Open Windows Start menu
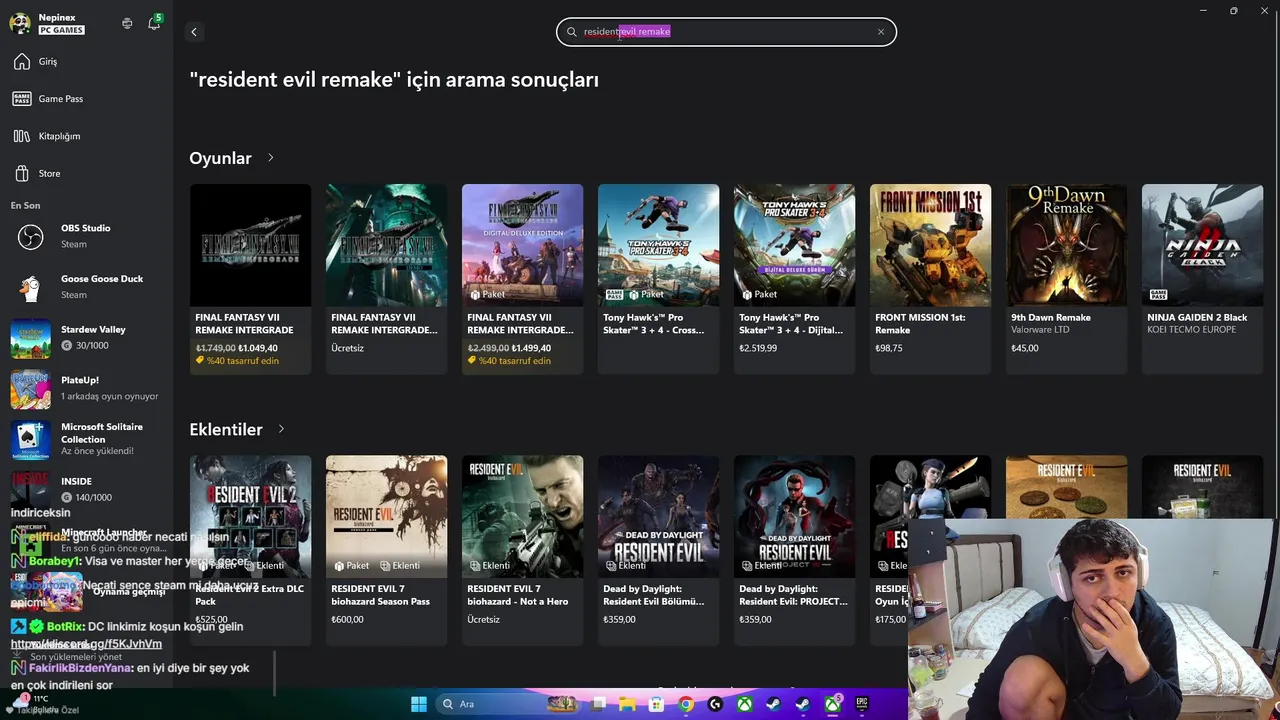Image resolution: width=1280 pixels, height=720 pixels. 419,704
